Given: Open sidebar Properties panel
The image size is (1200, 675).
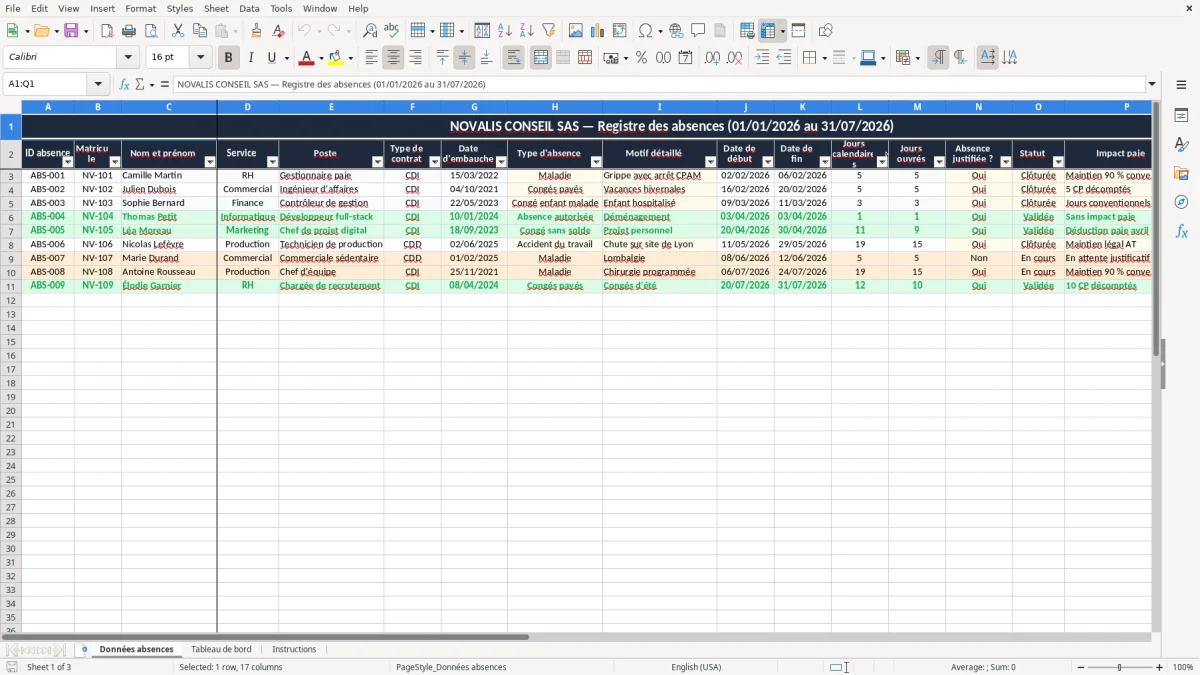Looking at the screenshot, I should [1182, 116].
